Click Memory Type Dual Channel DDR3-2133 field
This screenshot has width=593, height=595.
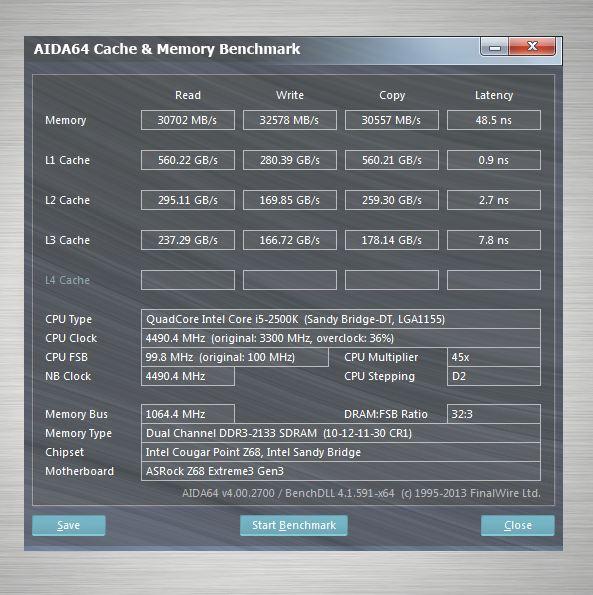[x=341, y=433]
